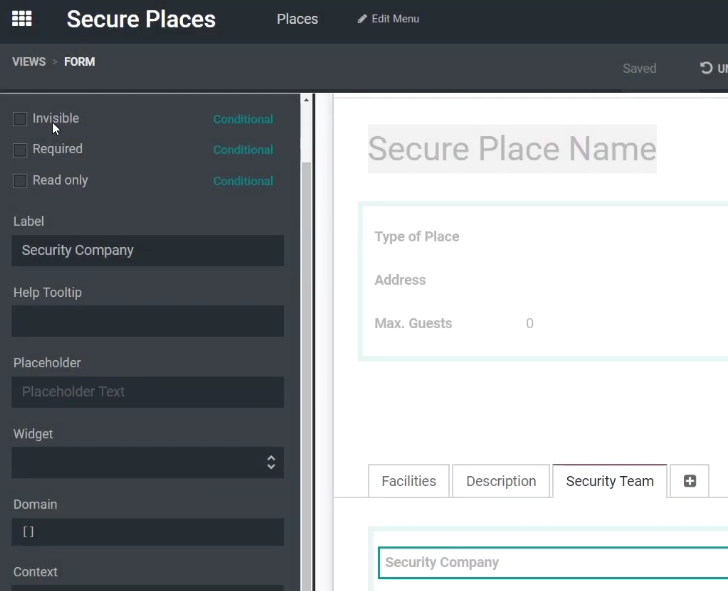Open Conditional settings for Required

(243, 150)
